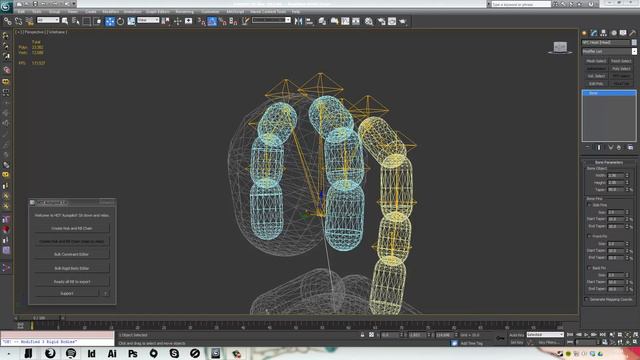Toggle Side Fins checkbox

click(589, 205)
